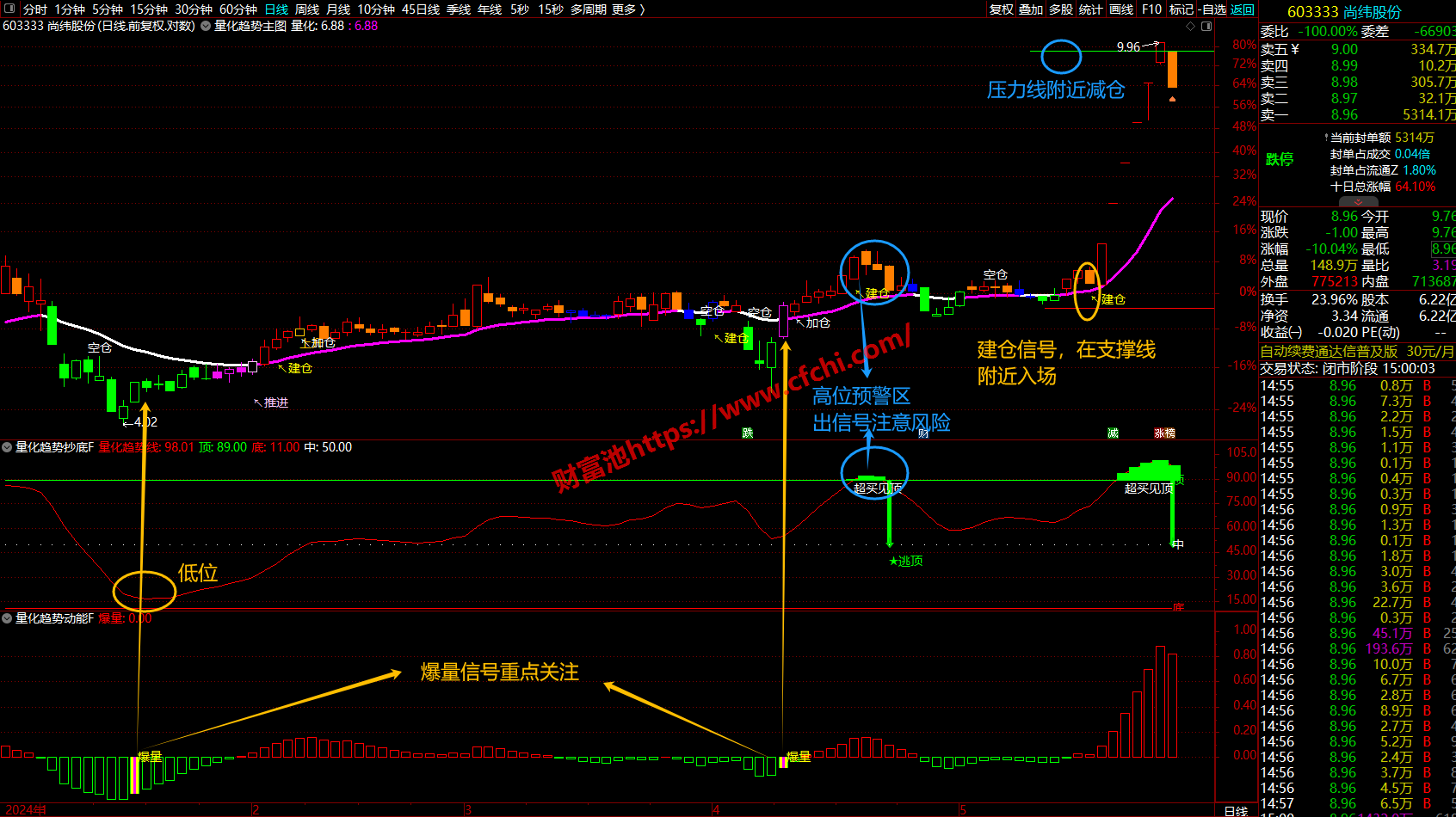Open the 多周期 multi-period view
The height and width of the screenshot is (817, 1456).
(x=589, y=9)
